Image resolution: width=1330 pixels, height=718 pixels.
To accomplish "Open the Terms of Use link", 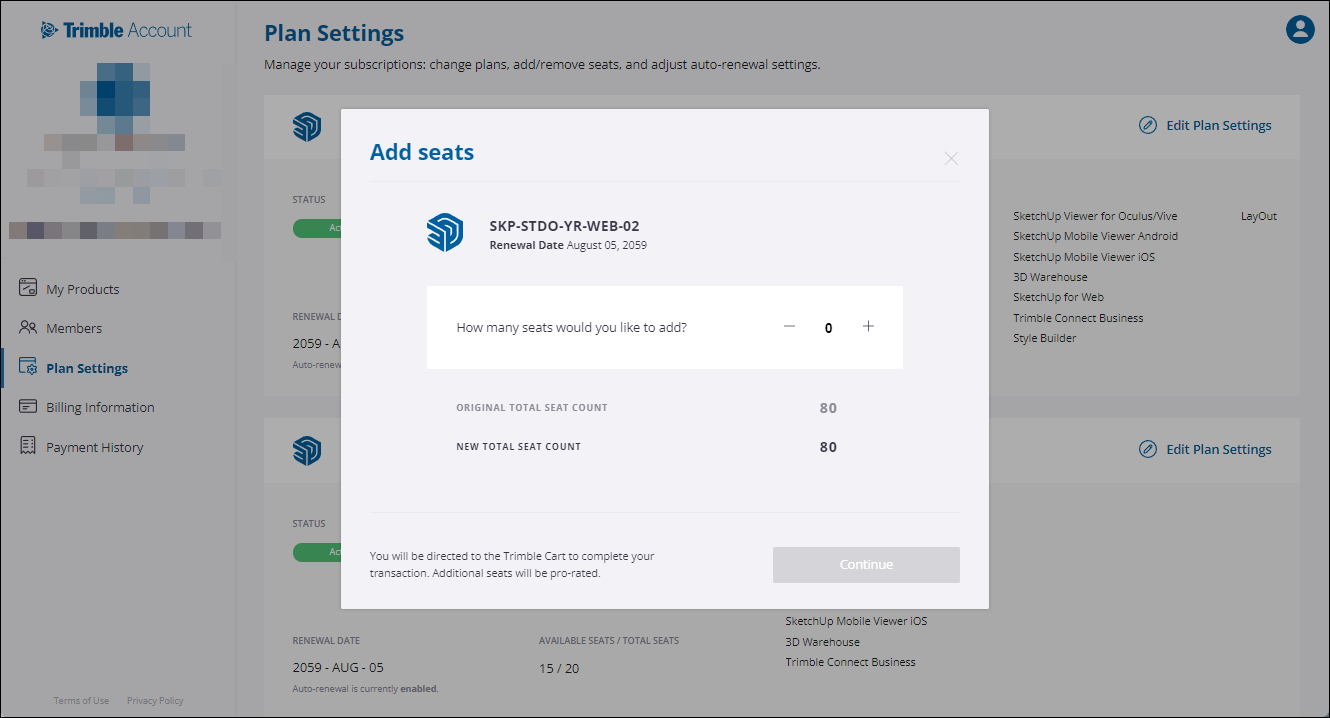I will [81, 700].
